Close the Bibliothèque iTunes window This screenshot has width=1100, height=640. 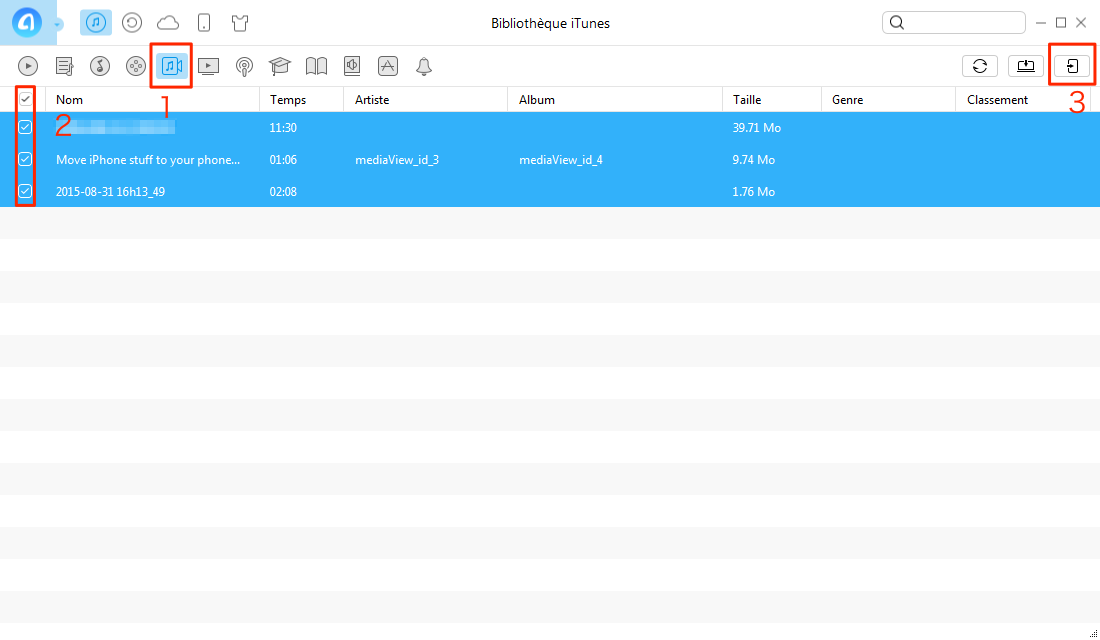(1081, 23)
